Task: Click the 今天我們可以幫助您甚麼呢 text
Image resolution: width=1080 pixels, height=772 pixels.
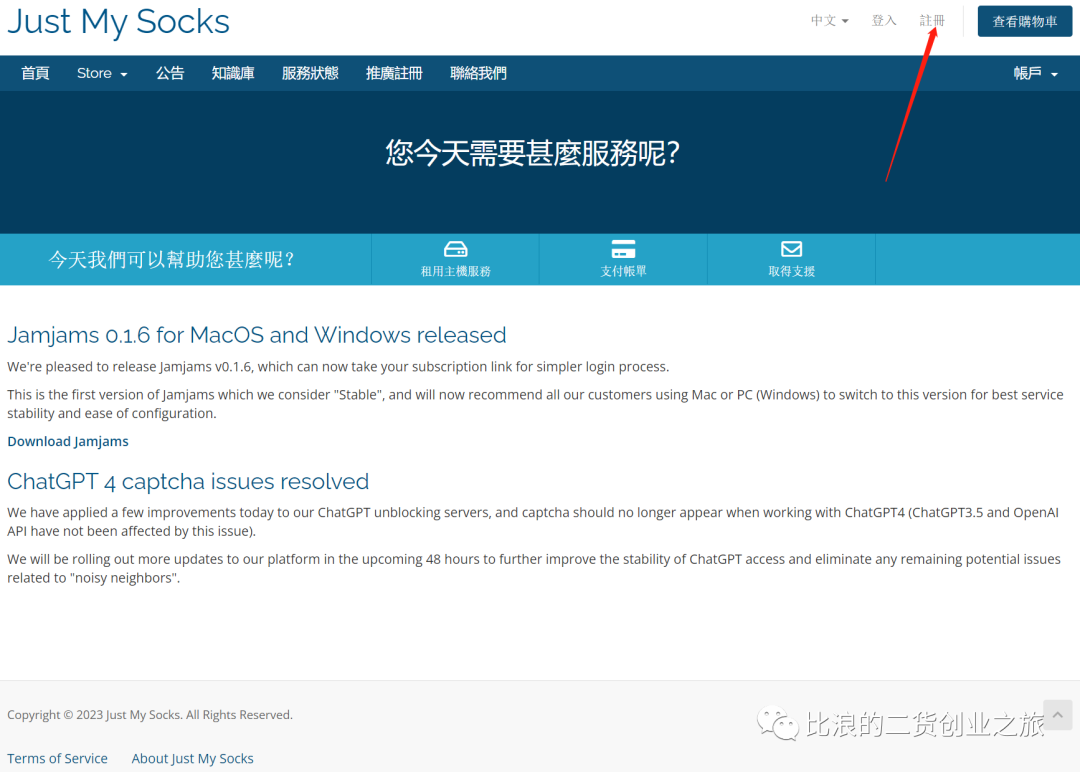Action: tap(172, 260)
